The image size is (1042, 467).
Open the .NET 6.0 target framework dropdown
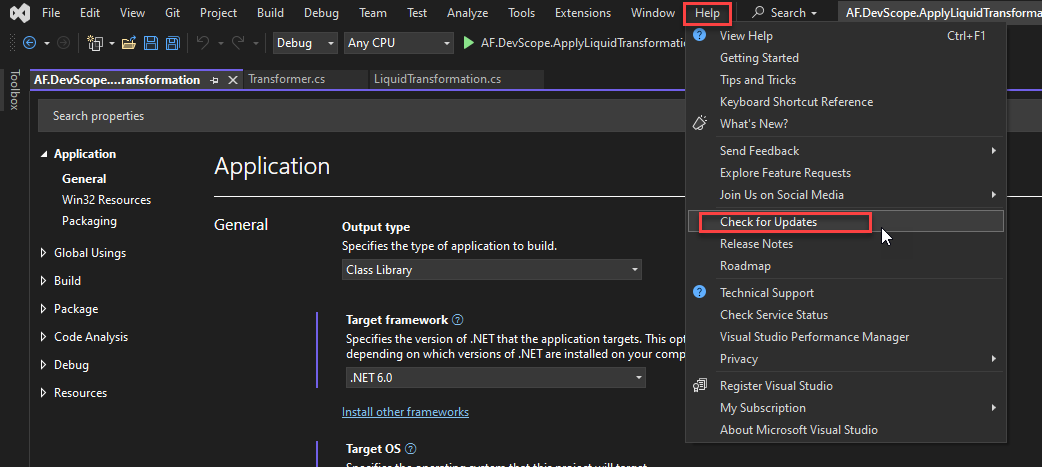(x=496, y=378)
